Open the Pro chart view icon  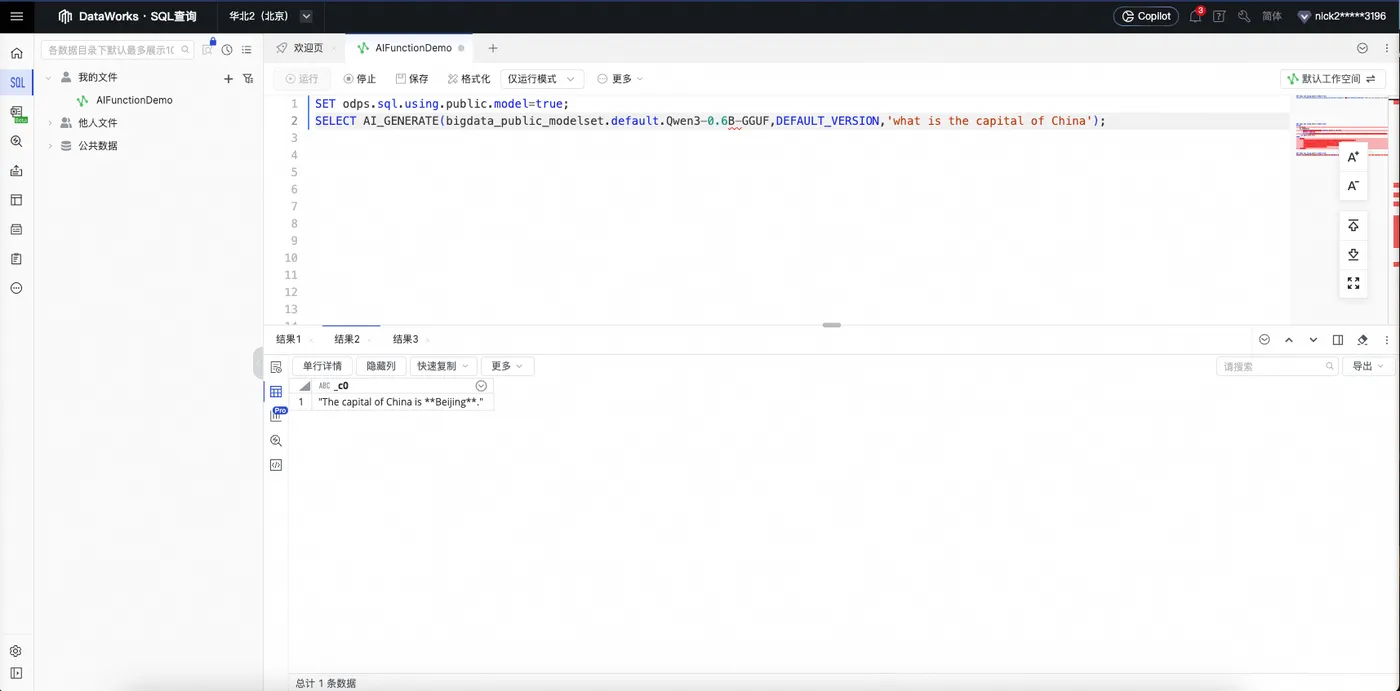[277, 415]
